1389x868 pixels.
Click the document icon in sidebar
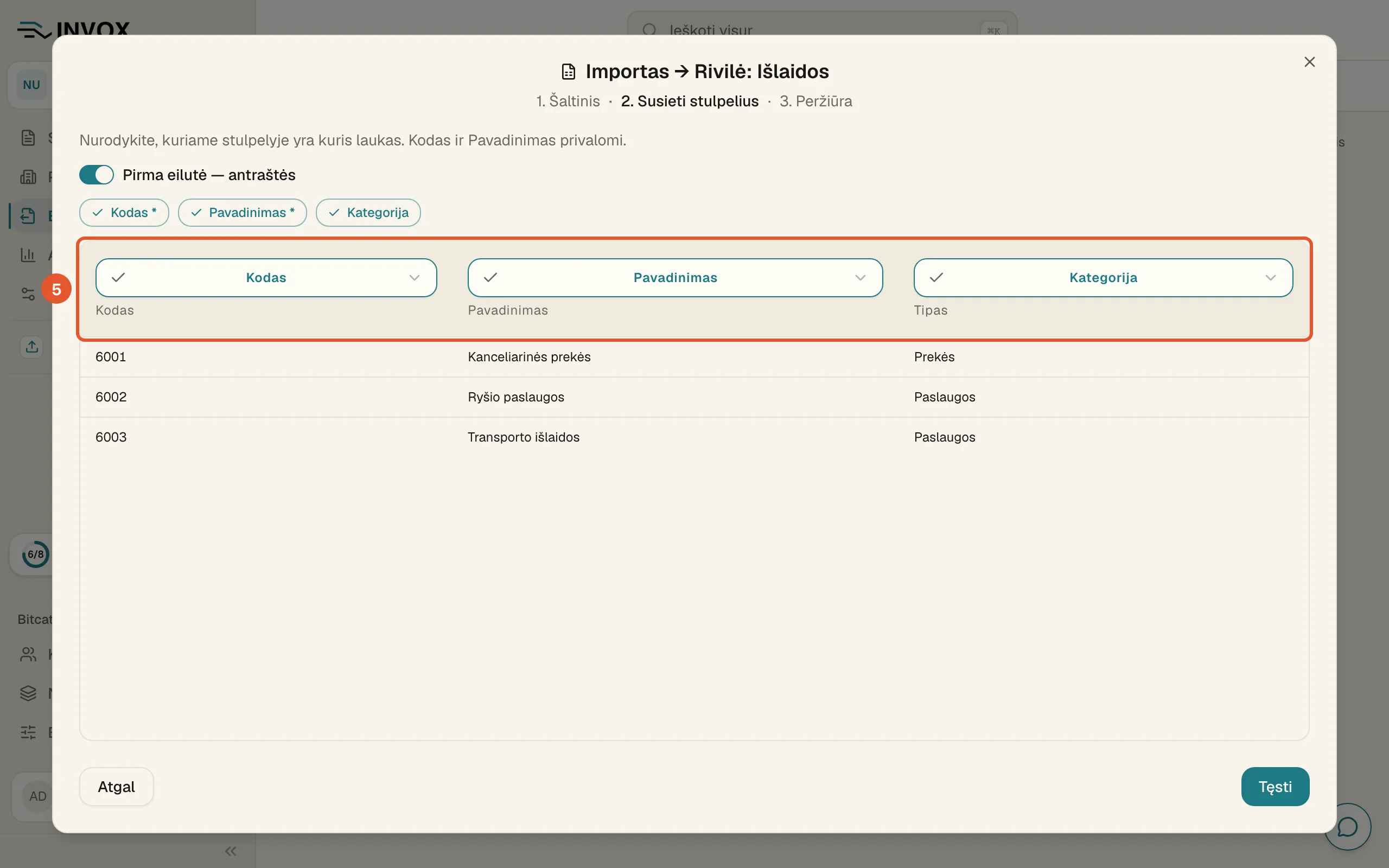pos(28,138)
